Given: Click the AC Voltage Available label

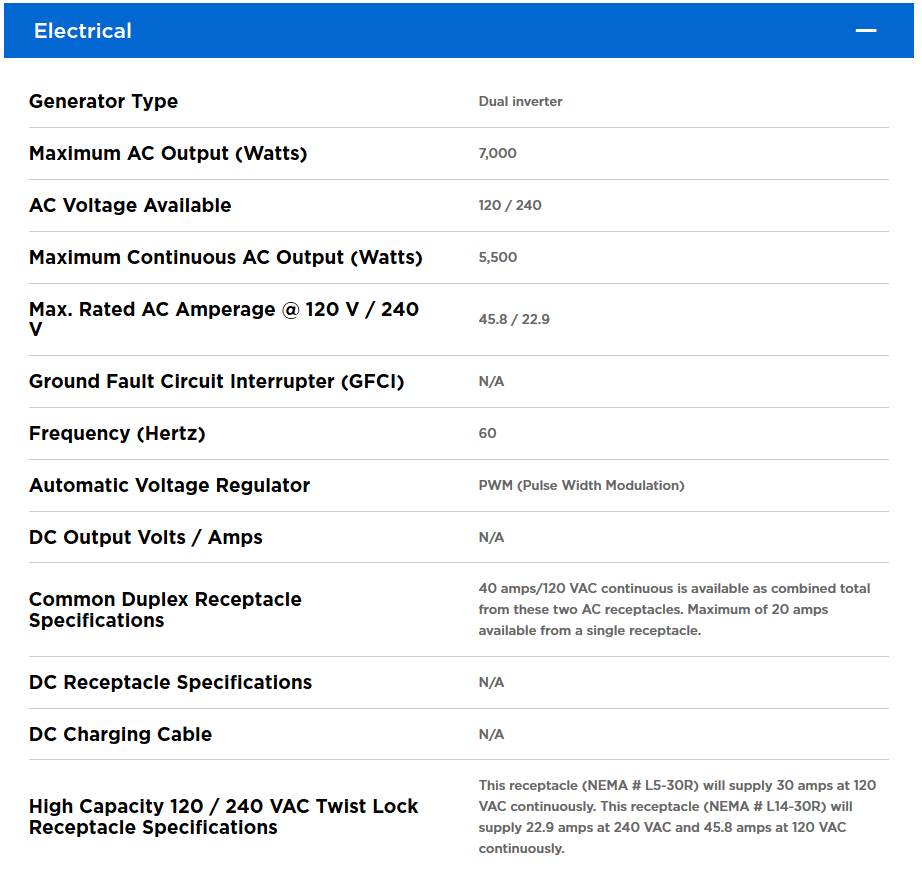Looking at the screenshot, I should (130, 206).
